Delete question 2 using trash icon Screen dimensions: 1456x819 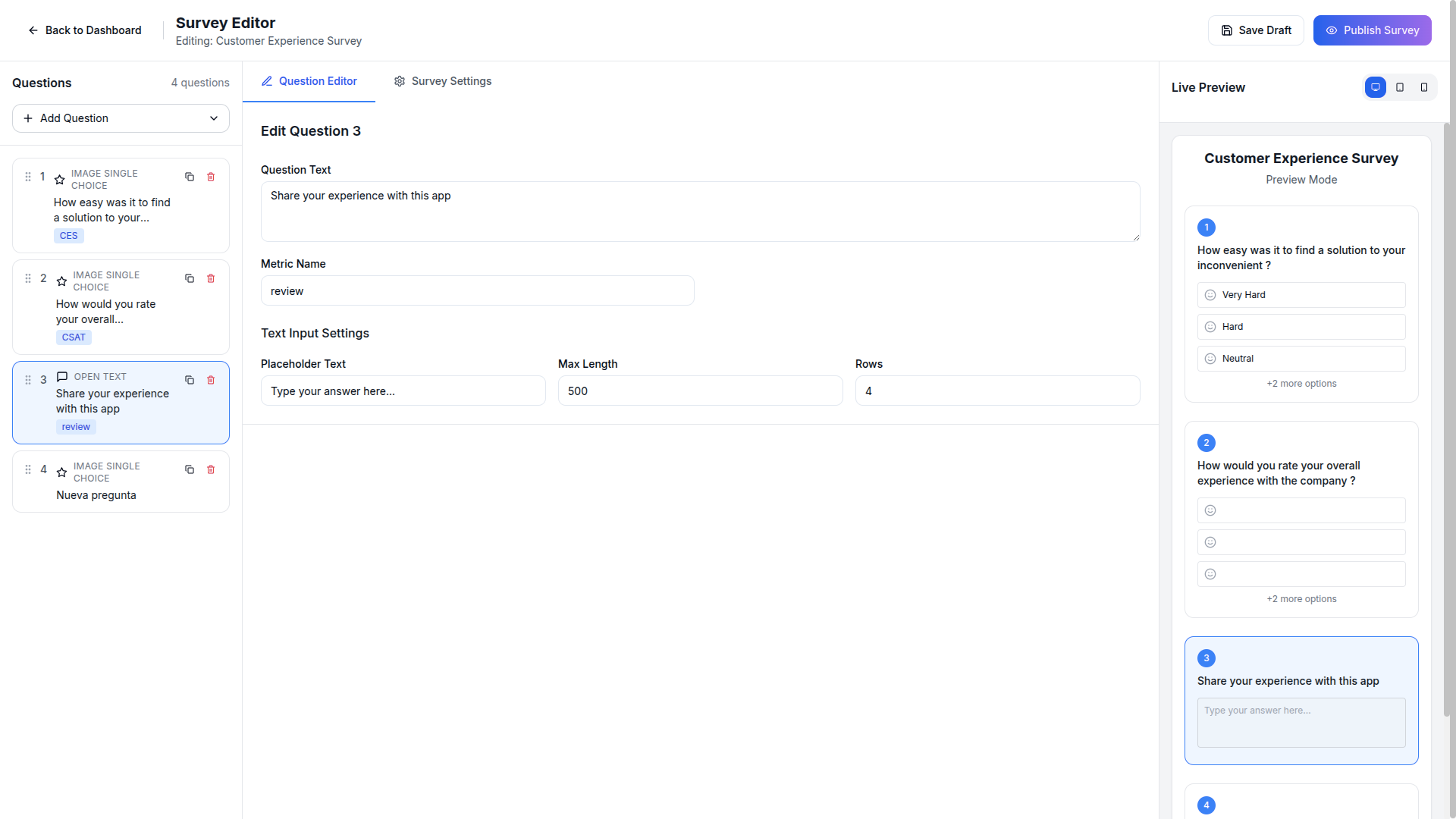tap(211, 278)
